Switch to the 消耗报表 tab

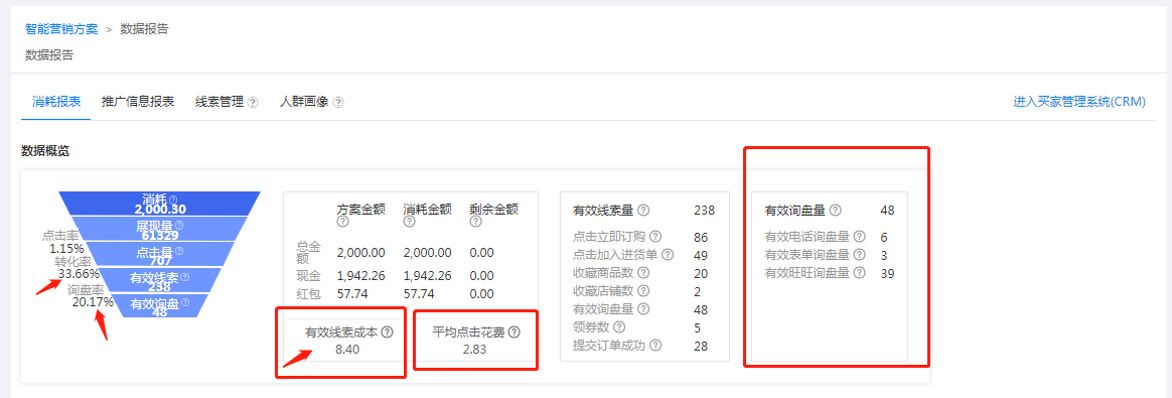(57, 102)
